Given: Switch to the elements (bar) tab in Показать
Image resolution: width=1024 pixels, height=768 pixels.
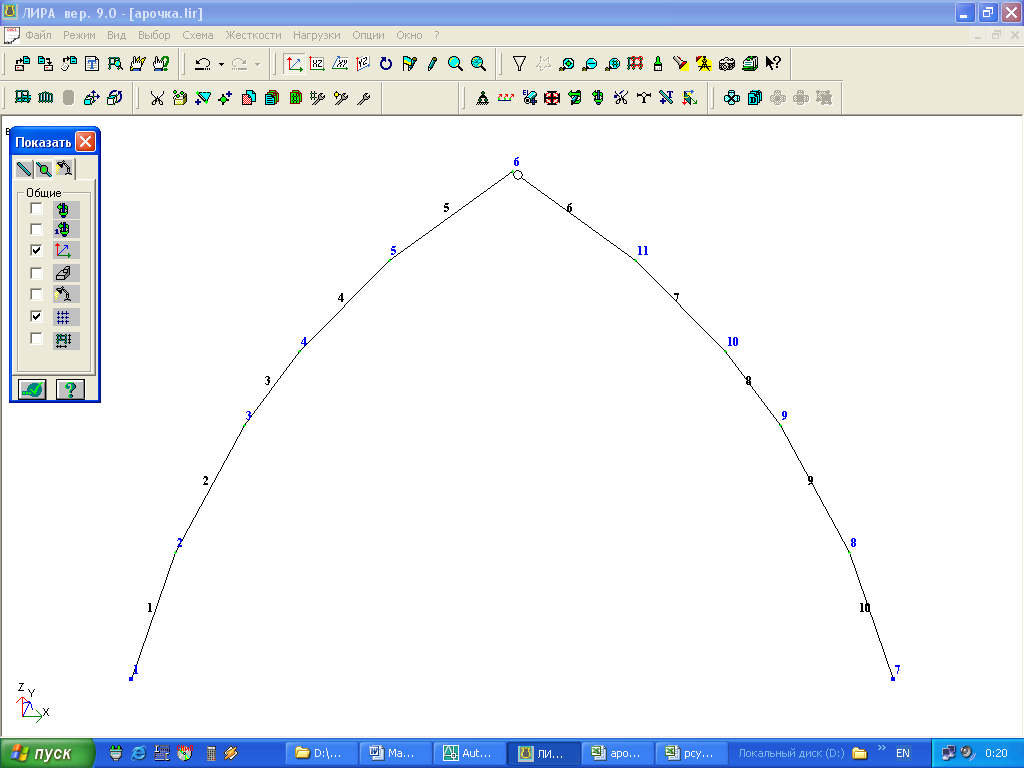Looking at the screenshot, I should click(x=24, y=169).
